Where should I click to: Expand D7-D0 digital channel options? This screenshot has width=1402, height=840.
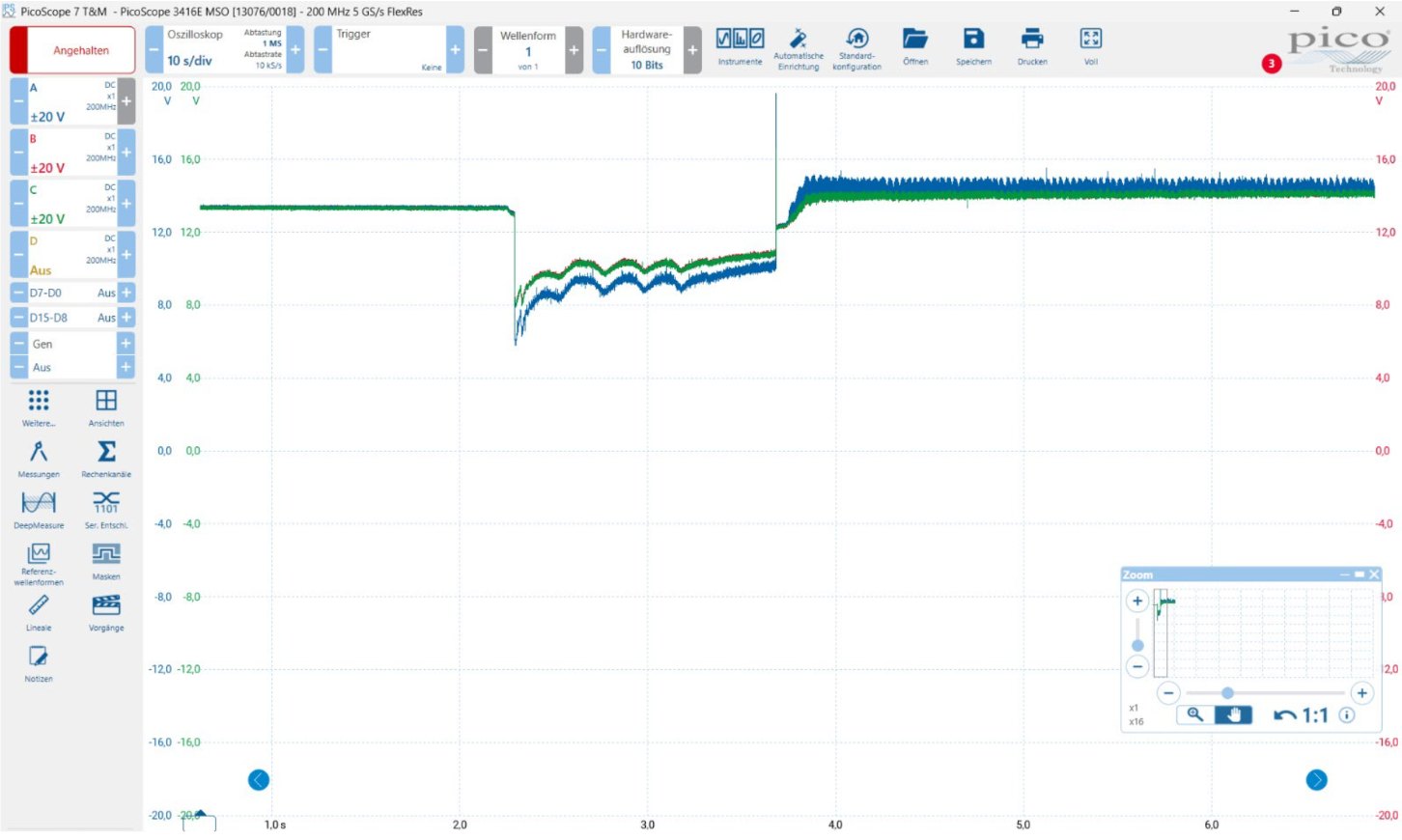click(x=126, y=293)
